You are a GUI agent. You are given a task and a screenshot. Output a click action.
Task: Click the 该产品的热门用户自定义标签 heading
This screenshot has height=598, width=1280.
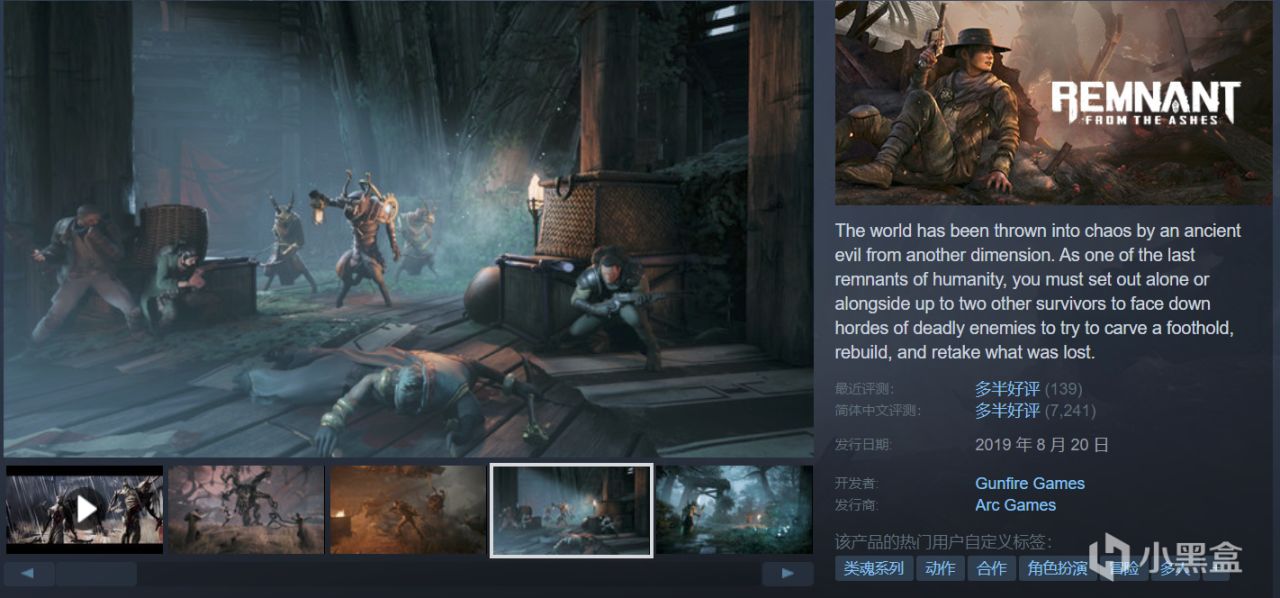coord(943,542)
